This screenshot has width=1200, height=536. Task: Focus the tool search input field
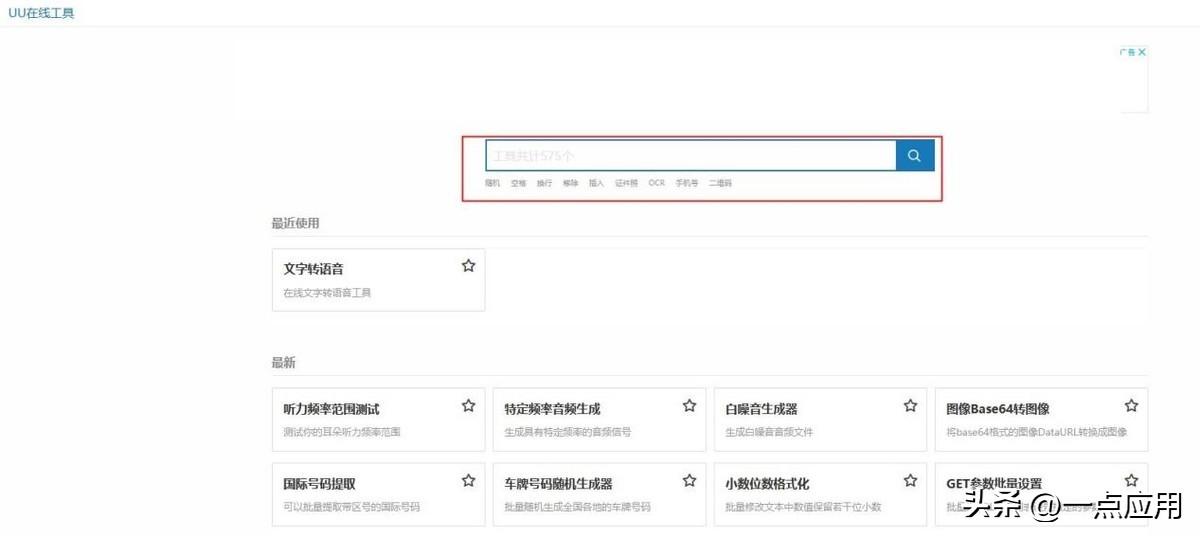pyautogui.click(x=690, y=156)
